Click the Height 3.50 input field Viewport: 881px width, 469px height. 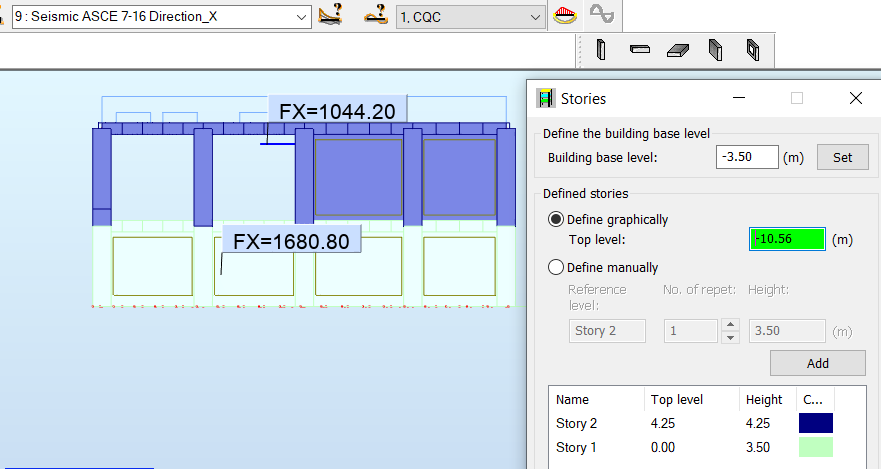pos(787,331)
